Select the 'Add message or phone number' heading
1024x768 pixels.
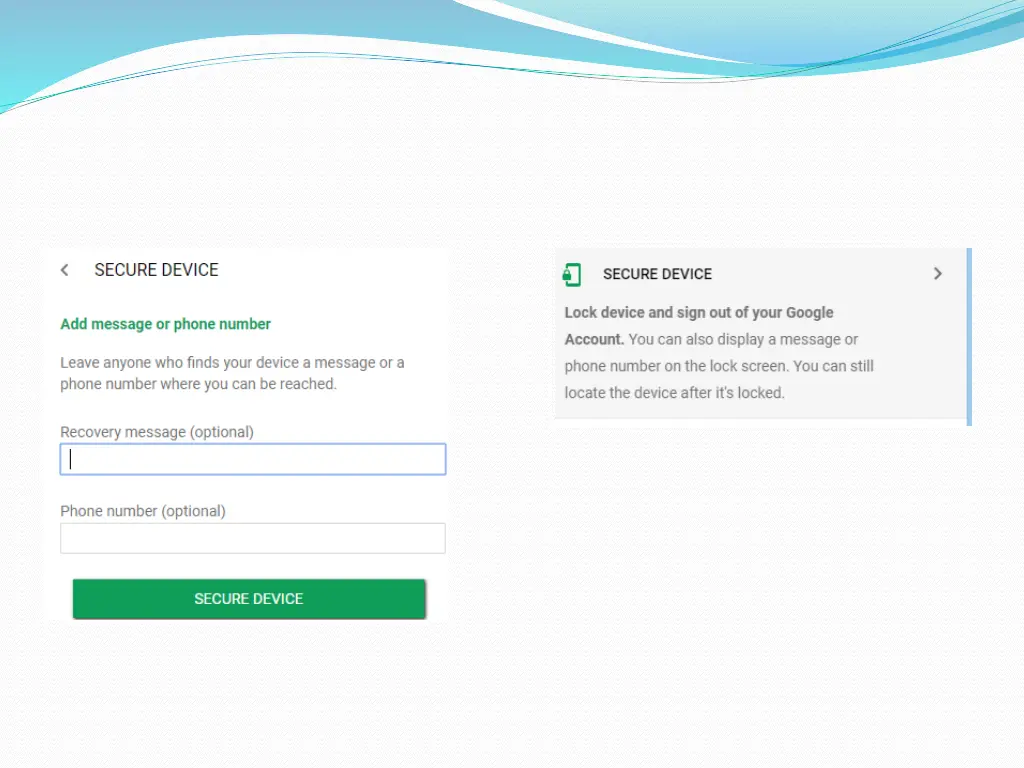point(165,324)
